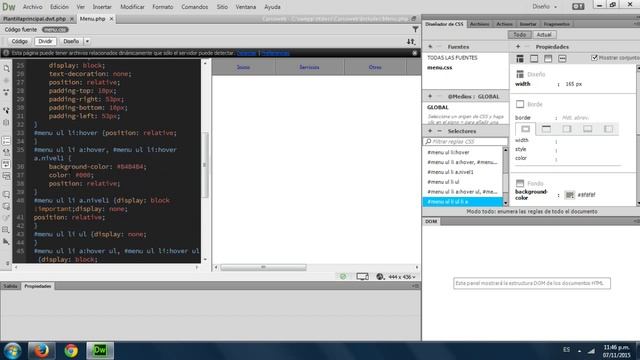Jump to Border category icon in Propiedades
Image resolution: width=640 pixels, height=360 pixels.
pyautogui.click(x=534, y=59)
